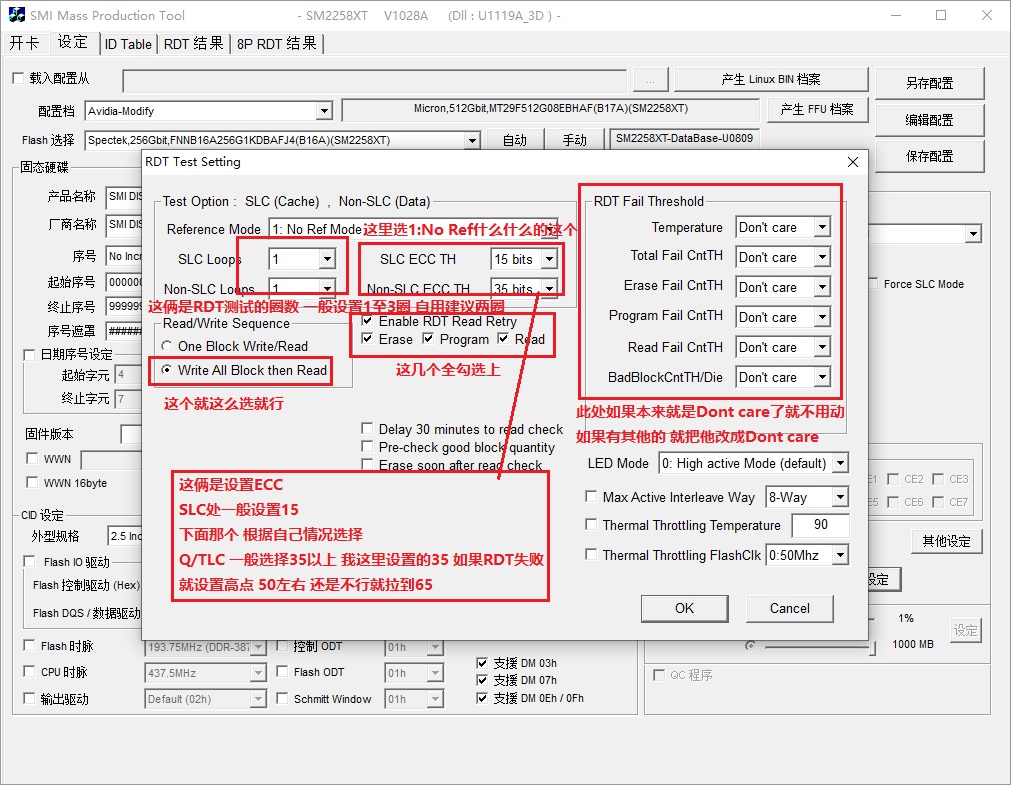Open the 8P RDT 结果 tab

click(x=277, y=44)
